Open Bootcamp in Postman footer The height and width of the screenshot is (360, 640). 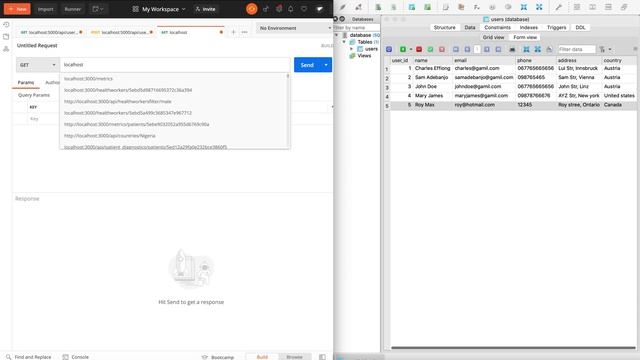[x=218, y=357]
